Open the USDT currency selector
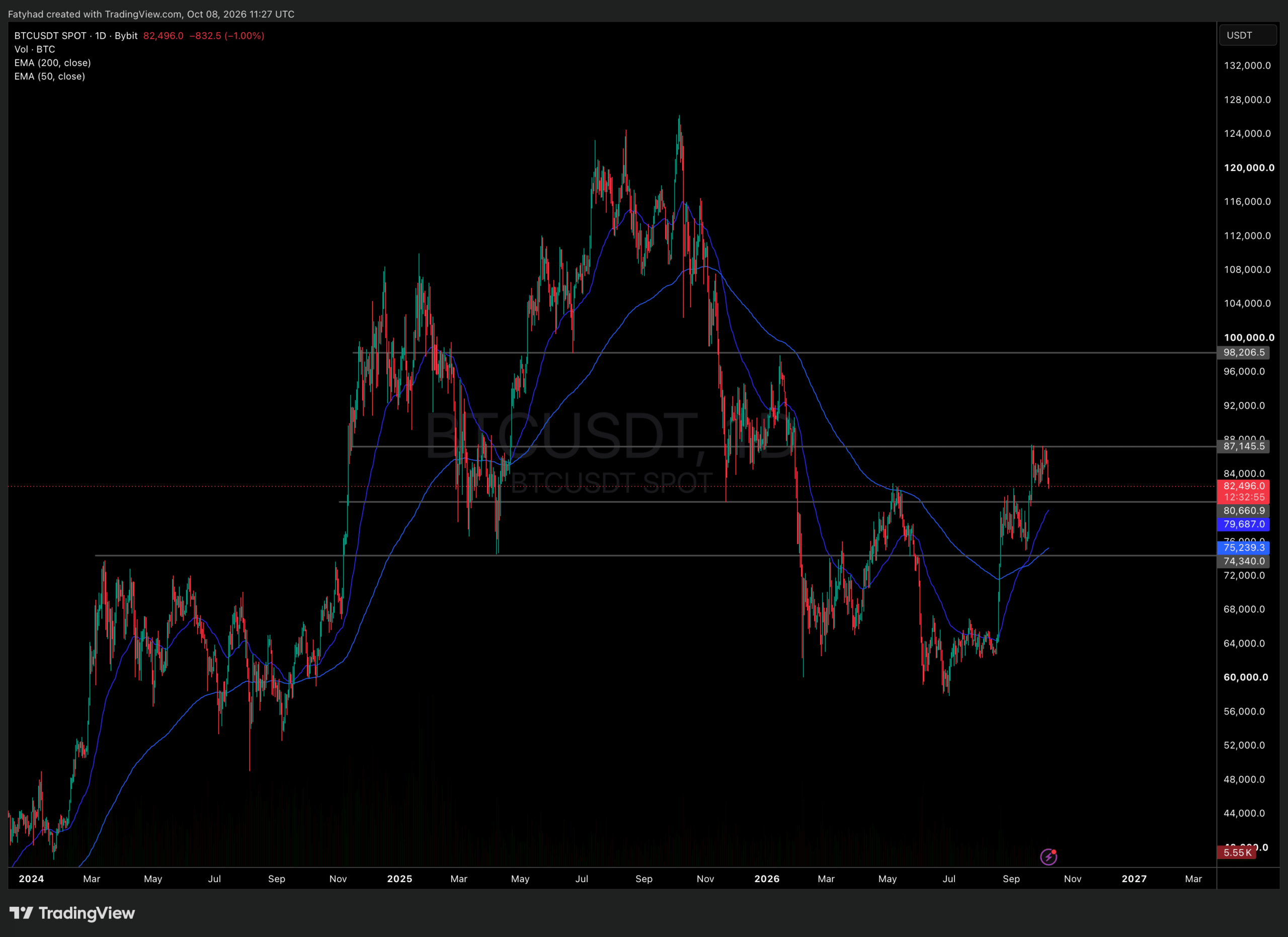Screen dimensions: 1288x937 (1248, 35)
